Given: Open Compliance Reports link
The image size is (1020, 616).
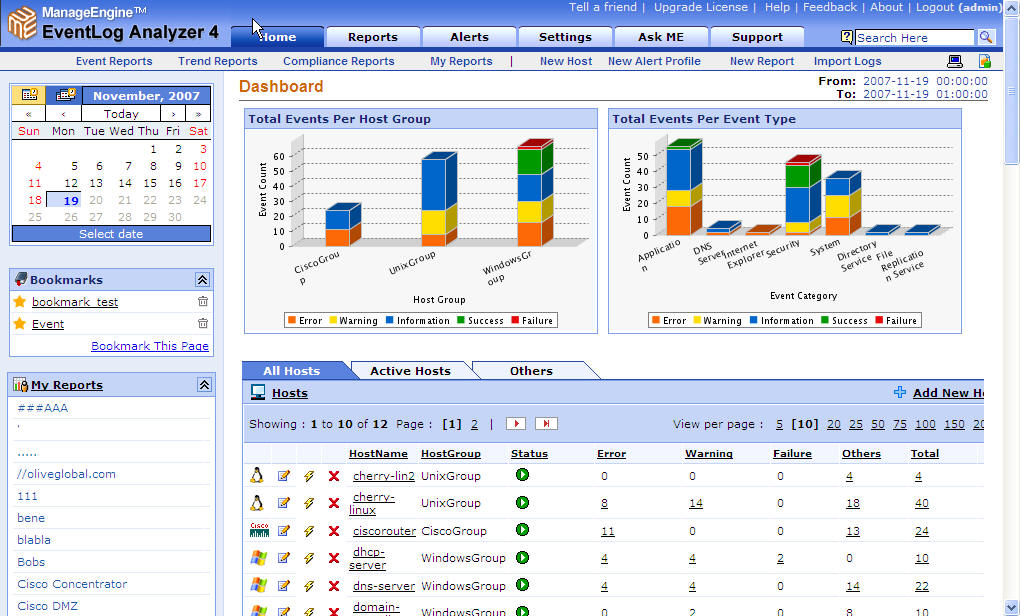Looking at the screenshot, I should [338, 61].
